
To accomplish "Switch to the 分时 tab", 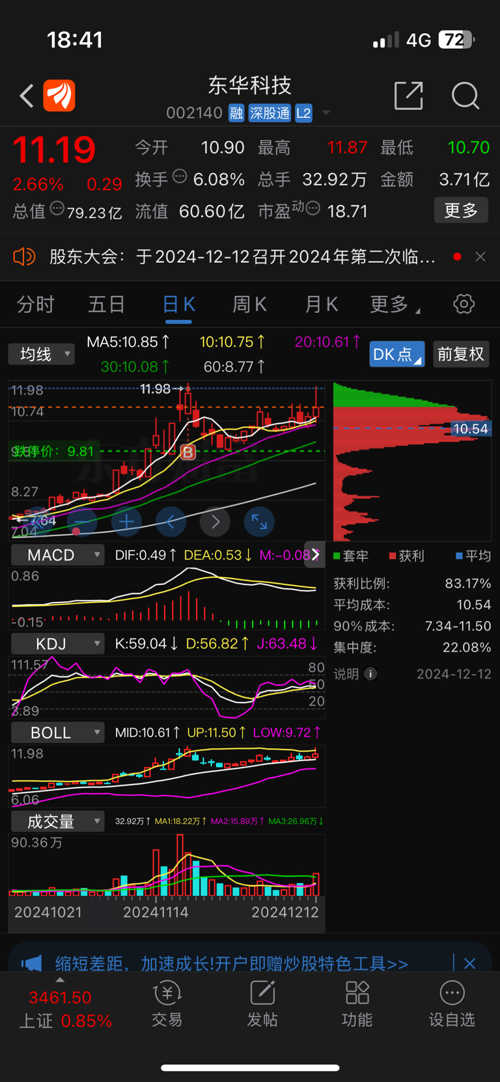I will click(35, 304).
